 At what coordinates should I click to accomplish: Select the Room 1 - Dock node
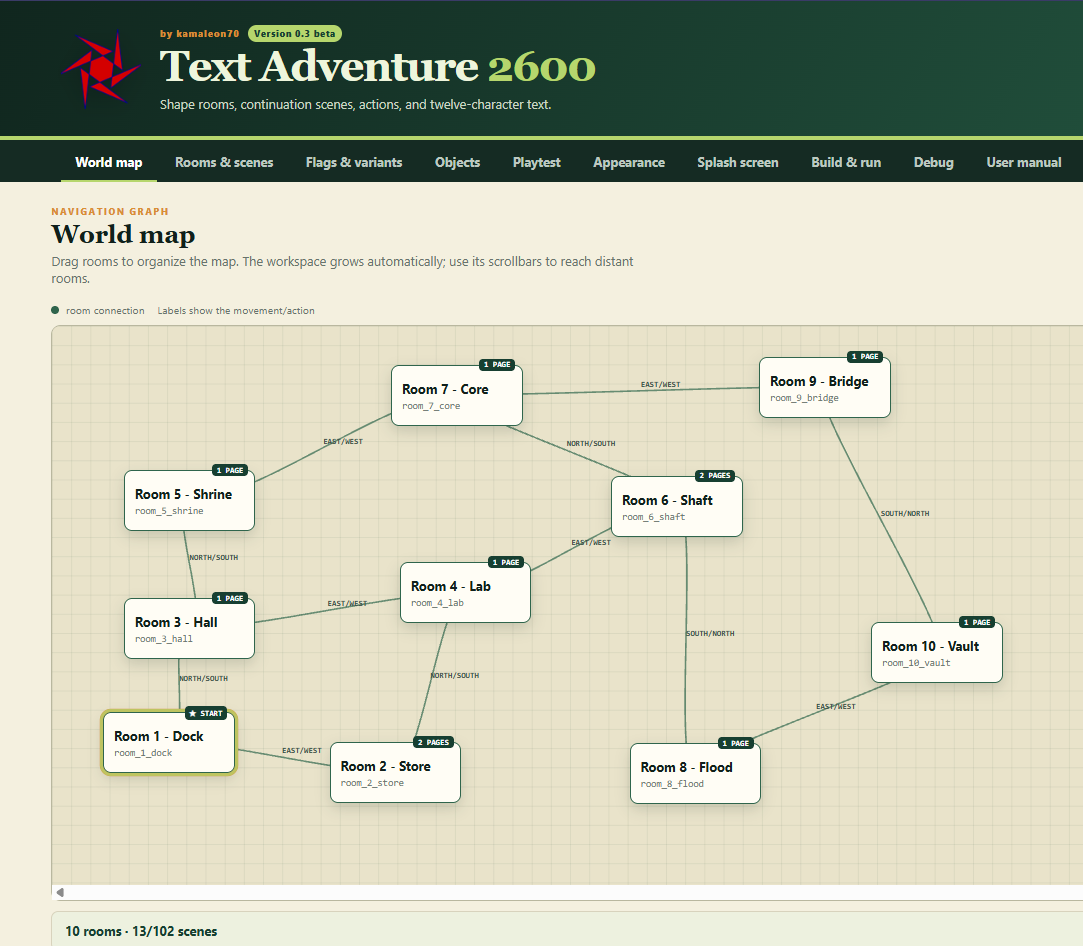pyautogui.click(x=169, y=742)
